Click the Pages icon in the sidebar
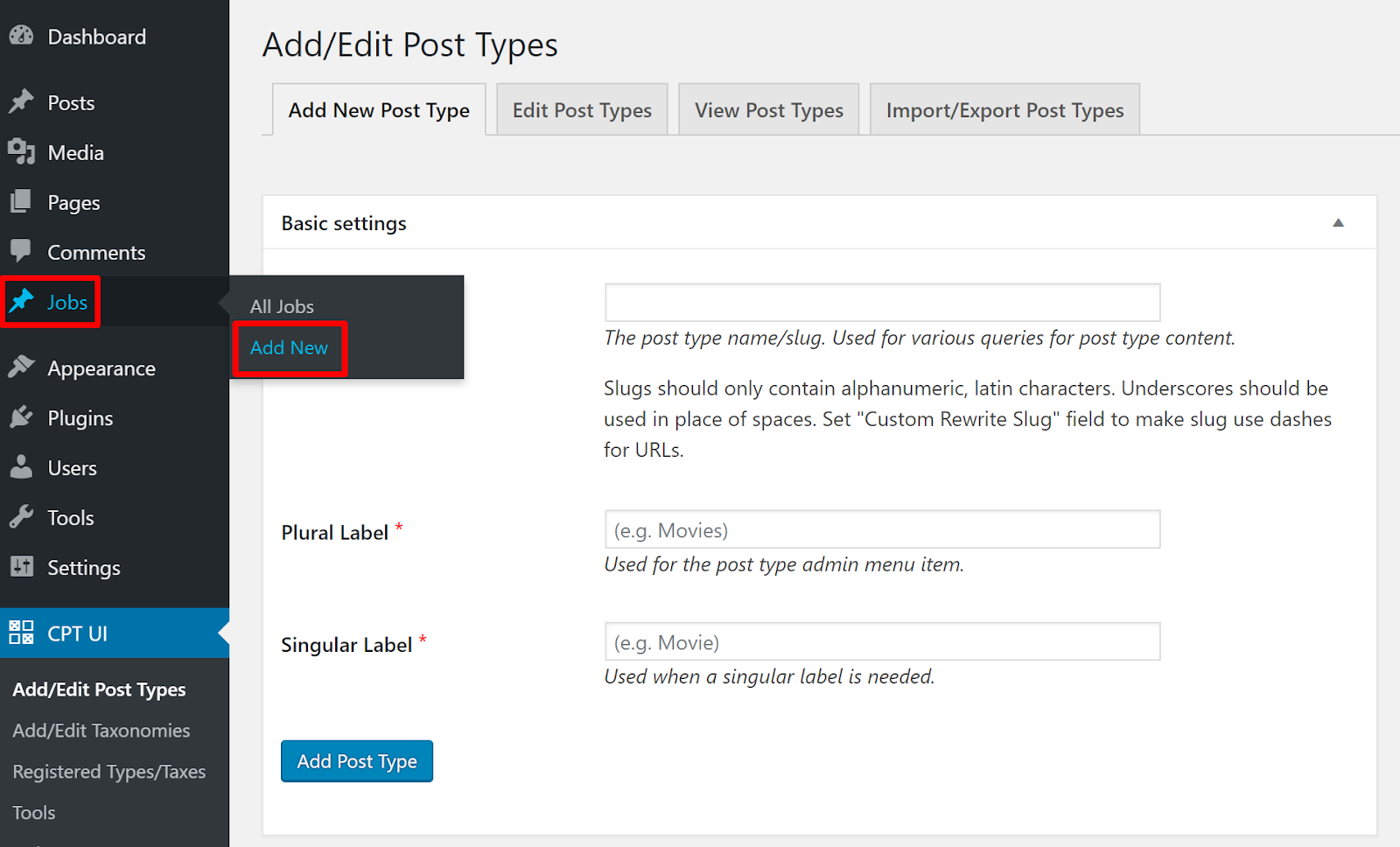Screen dimensions: 1400x847 pos(22,202)
